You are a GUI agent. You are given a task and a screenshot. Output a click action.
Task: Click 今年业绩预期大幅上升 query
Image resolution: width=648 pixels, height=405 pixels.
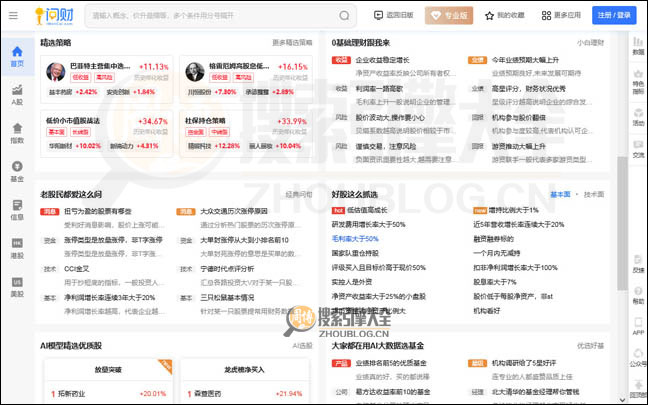coord(525,60)
